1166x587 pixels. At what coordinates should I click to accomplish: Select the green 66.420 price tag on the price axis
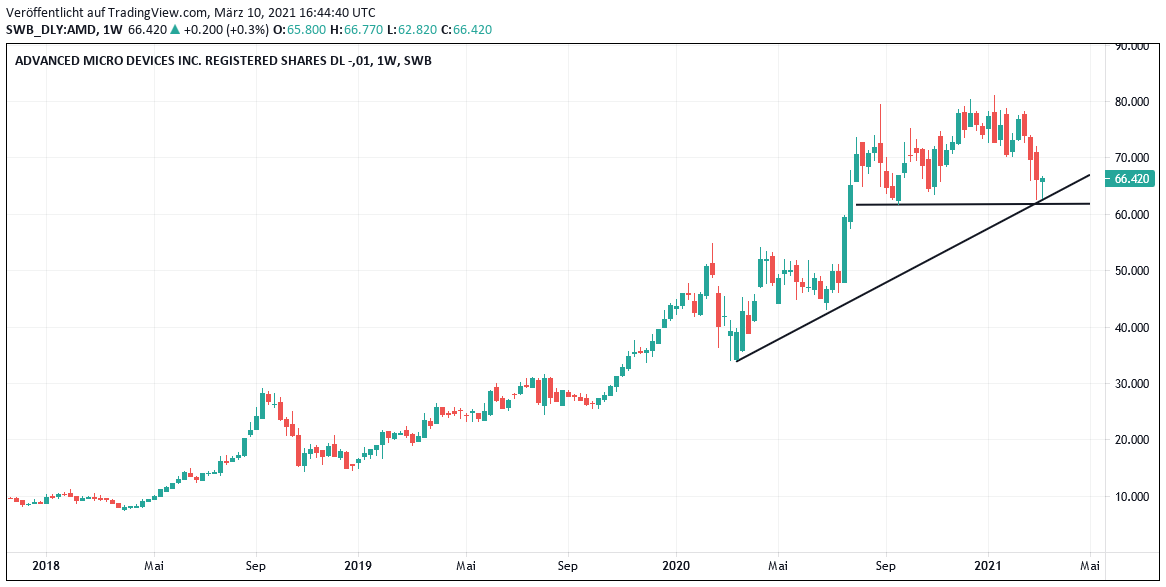[1131, 179]
